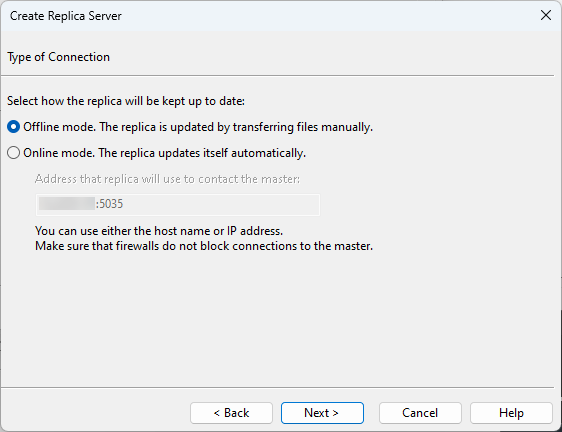This screenshot has height=432, width=562.
Task: Go to the next wizard step
Action: tap(322, 413)
